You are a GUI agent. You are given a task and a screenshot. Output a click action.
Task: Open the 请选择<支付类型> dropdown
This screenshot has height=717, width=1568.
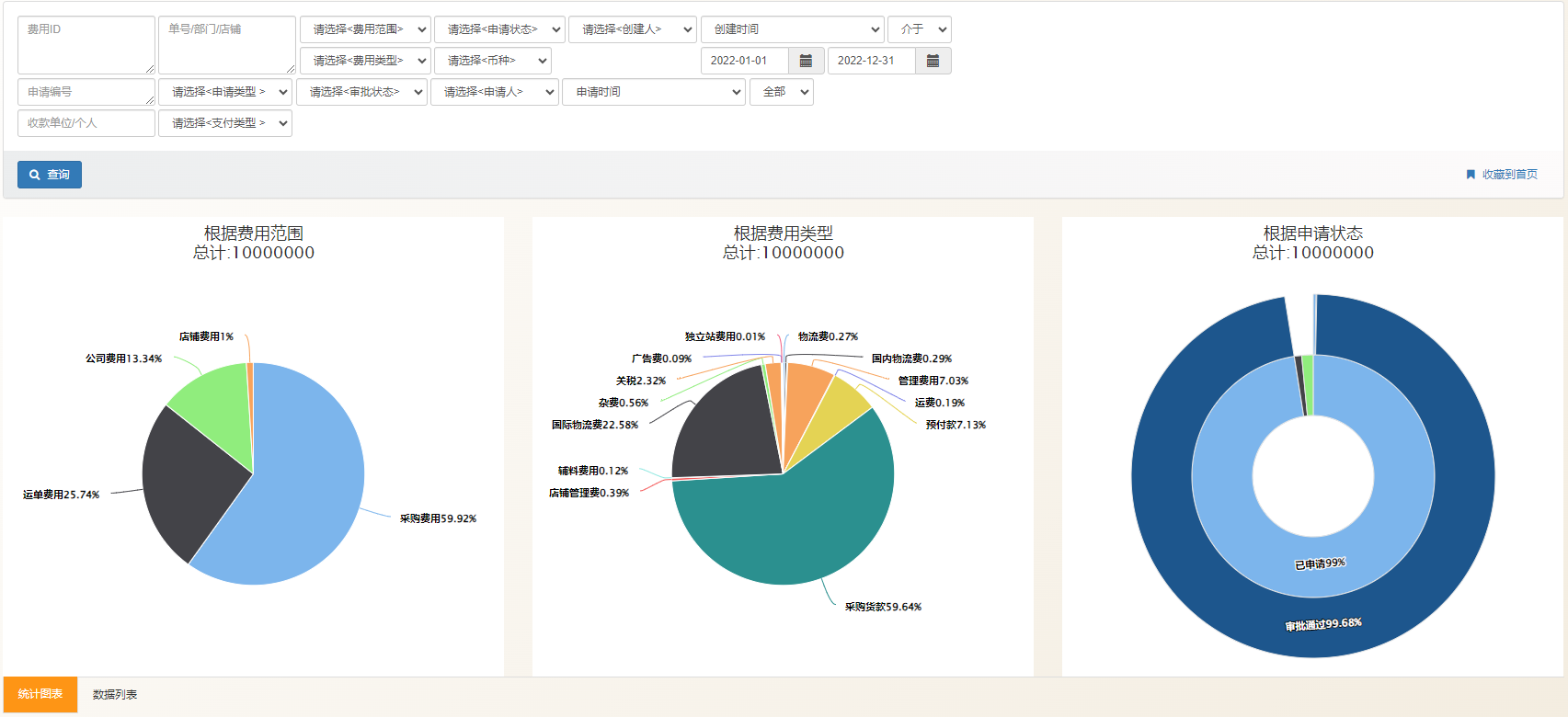point(225,123)
